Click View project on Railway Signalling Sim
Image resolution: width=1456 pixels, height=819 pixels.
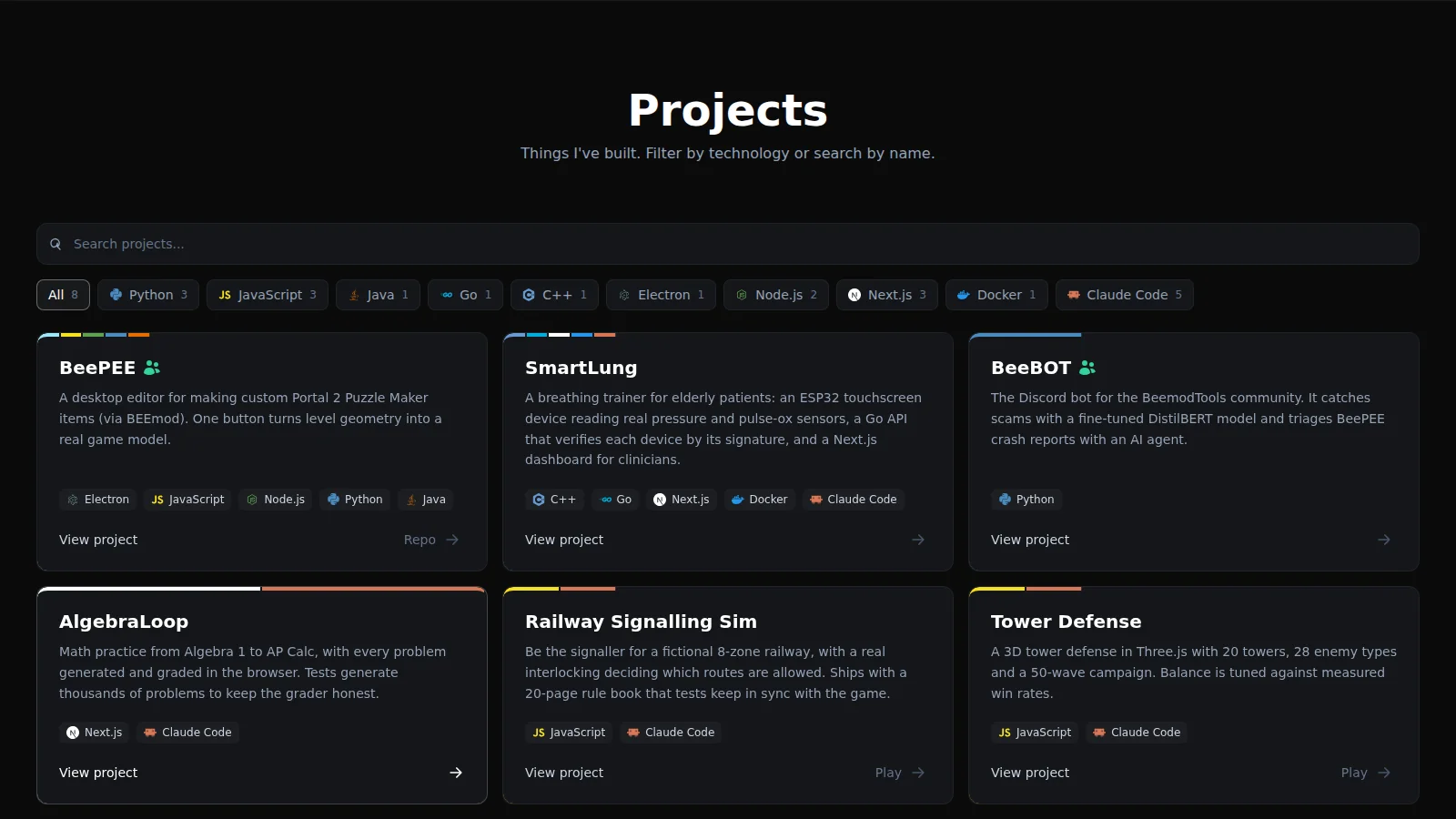[564, 773]
